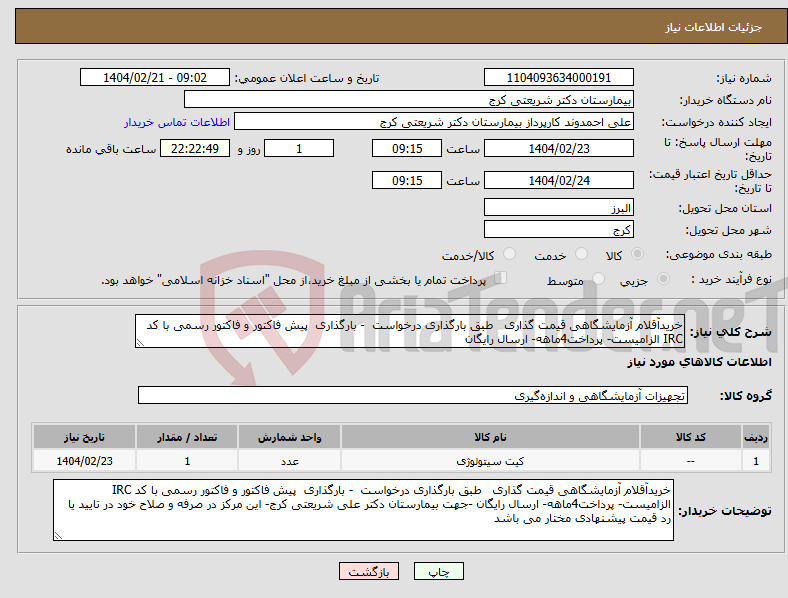
Task: Click the بازگشت back button
Action: click(369, 571)
